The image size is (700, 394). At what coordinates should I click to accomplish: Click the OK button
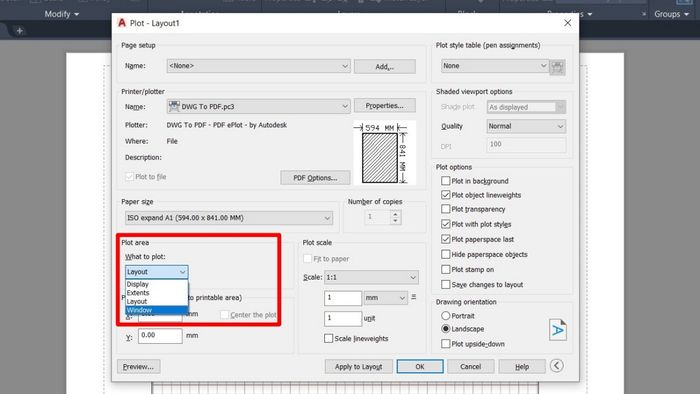coord(420,366)
